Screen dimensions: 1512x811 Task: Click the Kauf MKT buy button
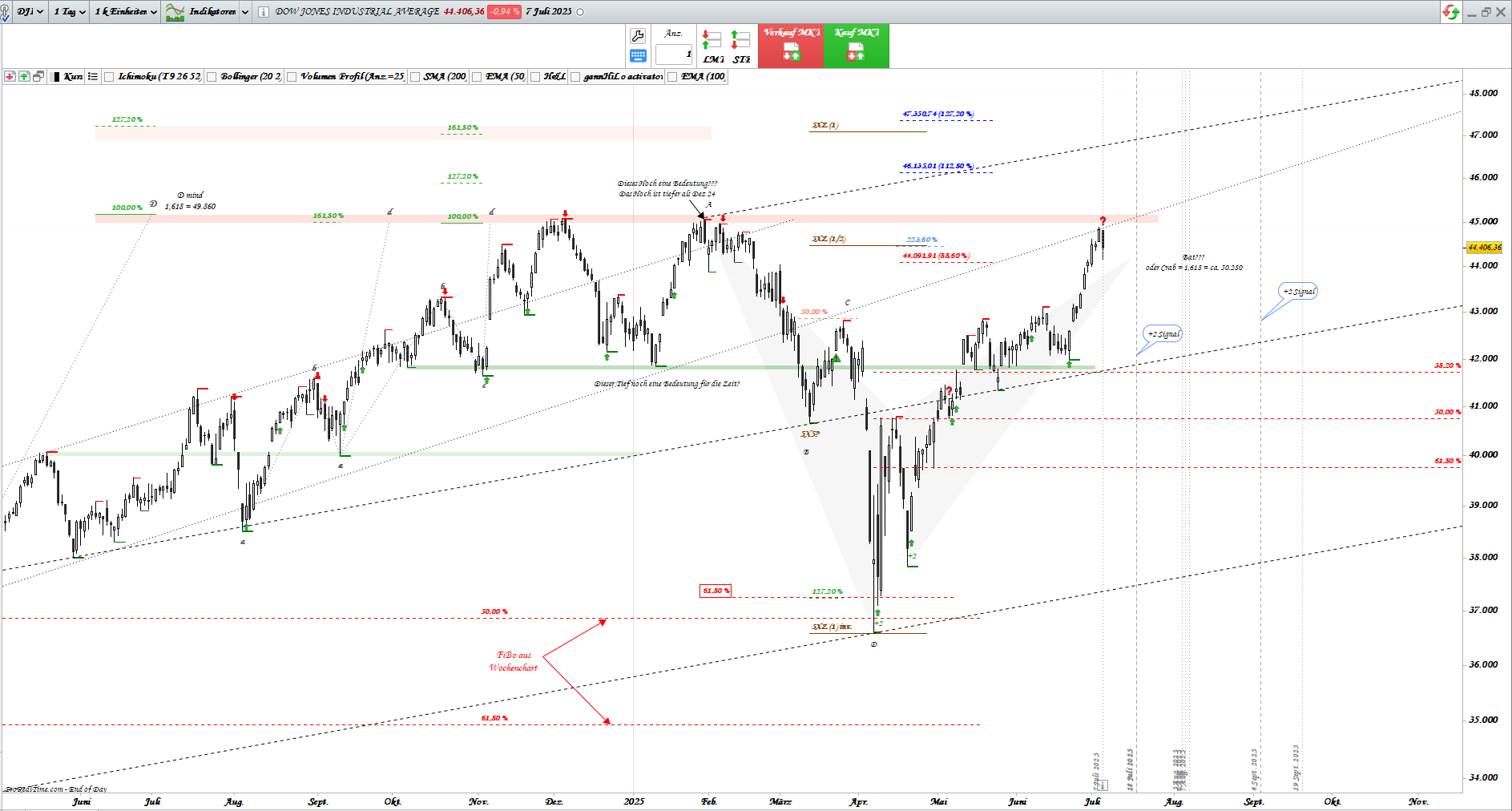(857, 46)
